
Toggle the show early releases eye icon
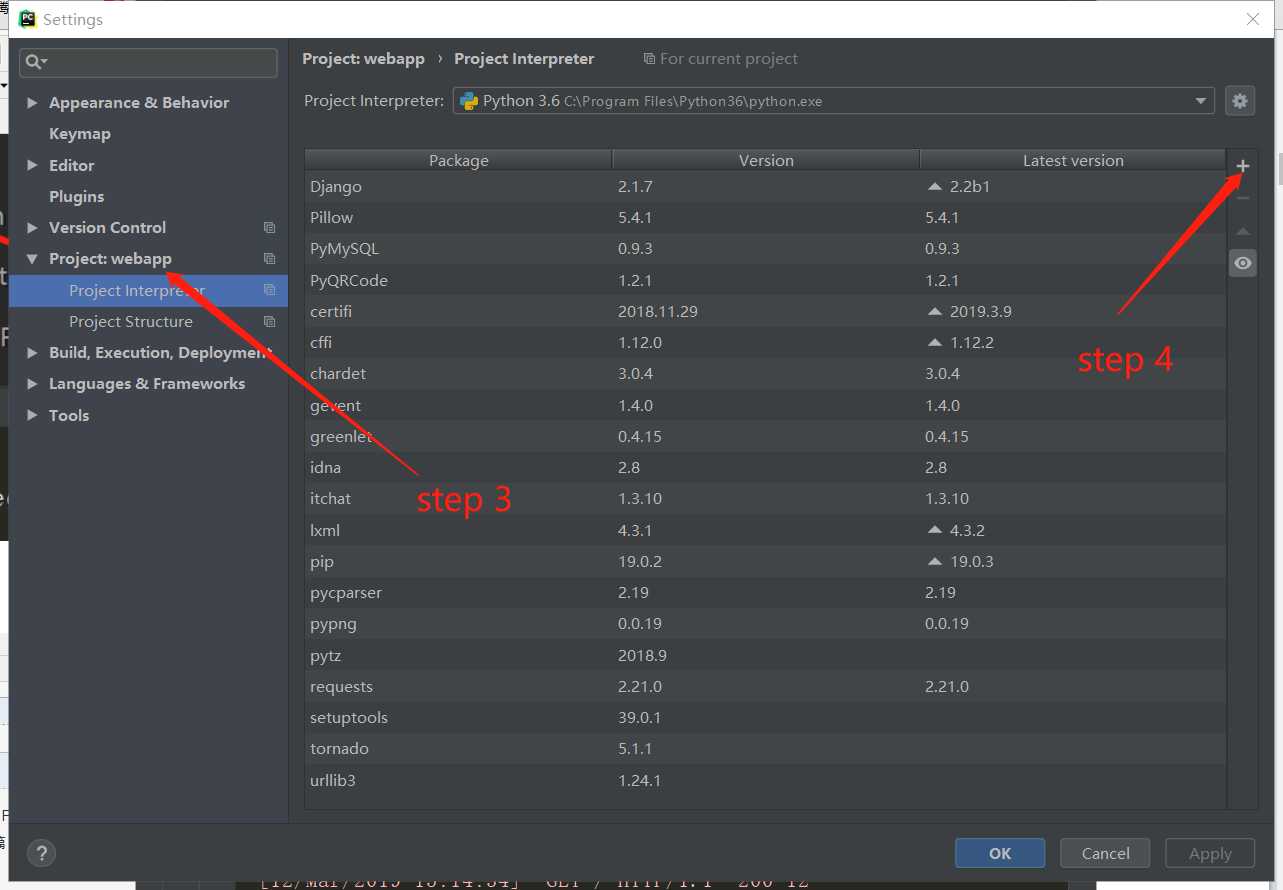point(1242,263)
